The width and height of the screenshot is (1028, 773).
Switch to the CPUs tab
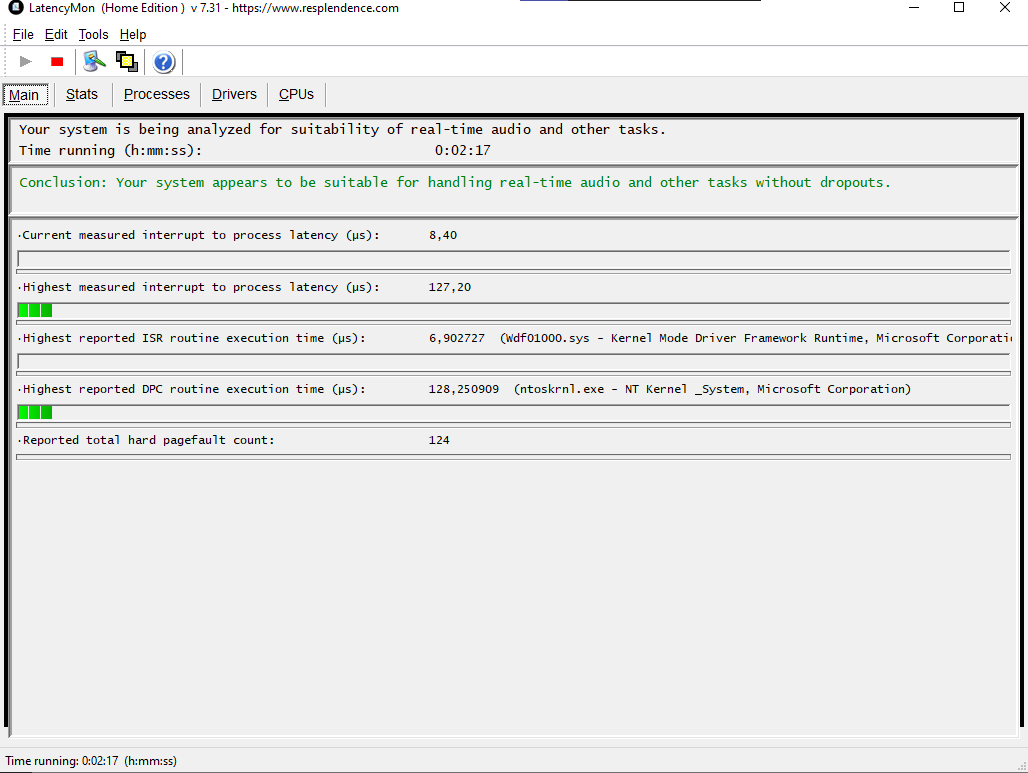coord(296,94)
